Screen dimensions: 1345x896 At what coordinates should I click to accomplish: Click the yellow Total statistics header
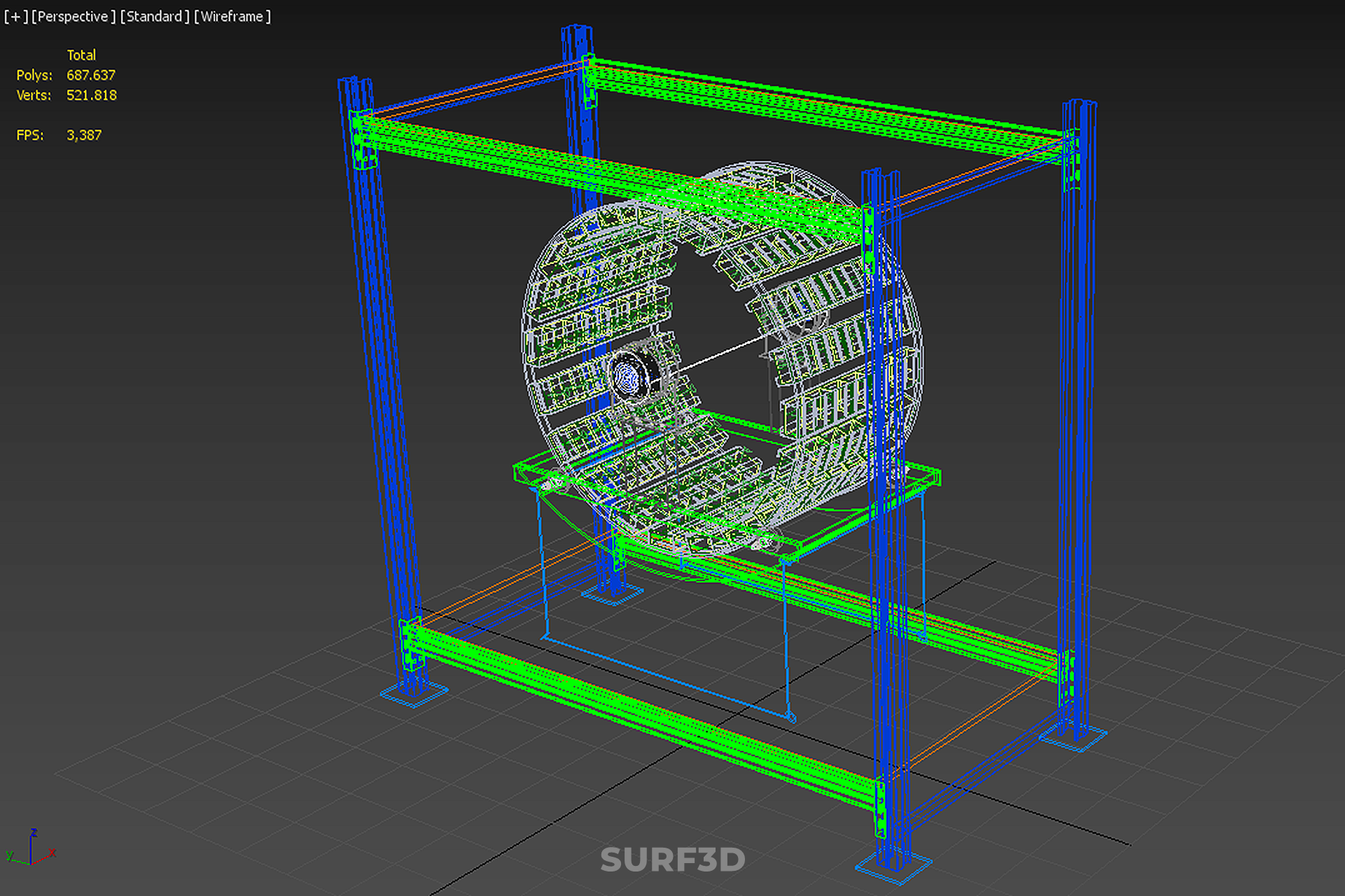click(81, 55)
